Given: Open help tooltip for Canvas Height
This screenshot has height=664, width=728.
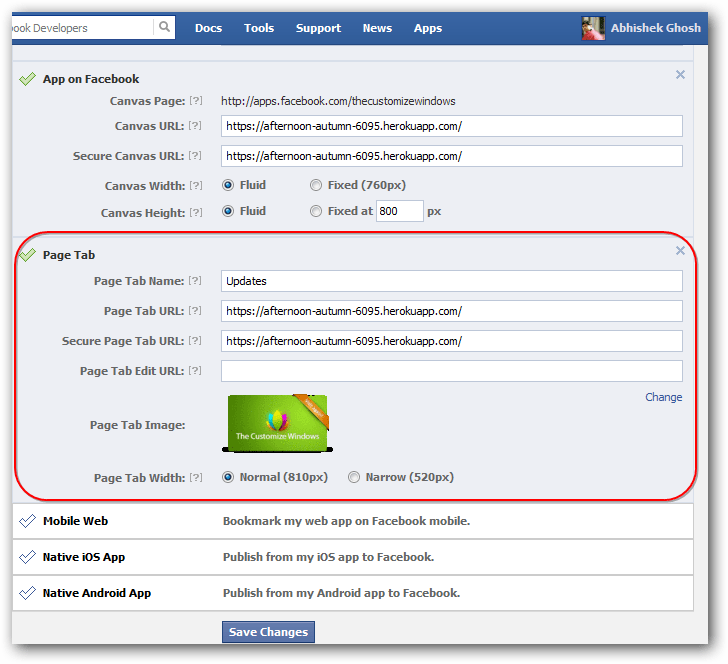Looking at the screenshot, I should point(196,212).
